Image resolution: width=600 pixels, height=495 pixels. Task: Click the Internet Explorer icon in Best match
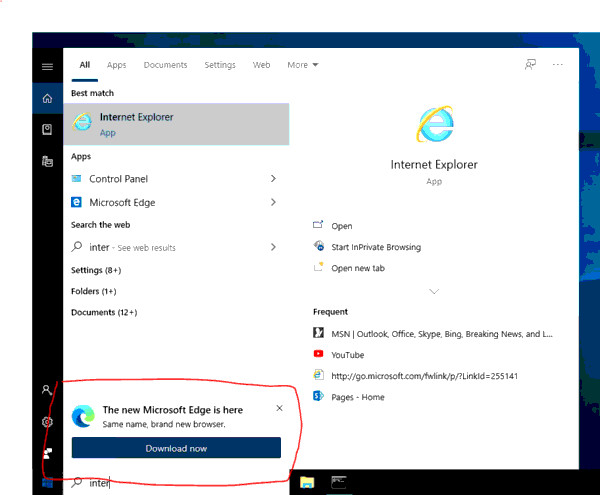pyautogui.click(x=82, y=122)
